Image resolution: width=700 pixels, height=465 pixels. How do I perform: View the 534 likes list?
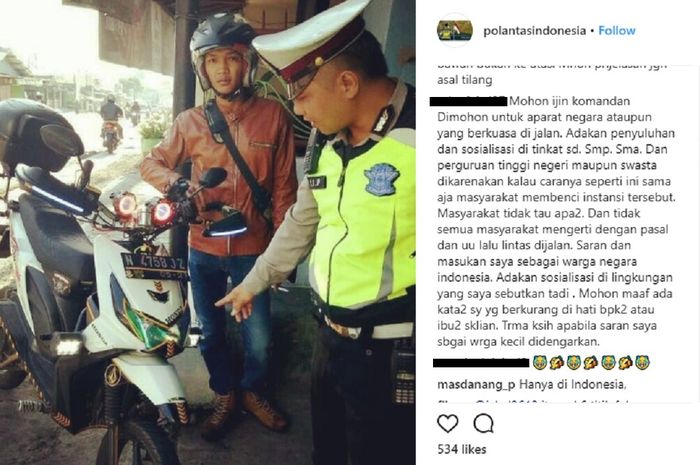click(462, 449)
